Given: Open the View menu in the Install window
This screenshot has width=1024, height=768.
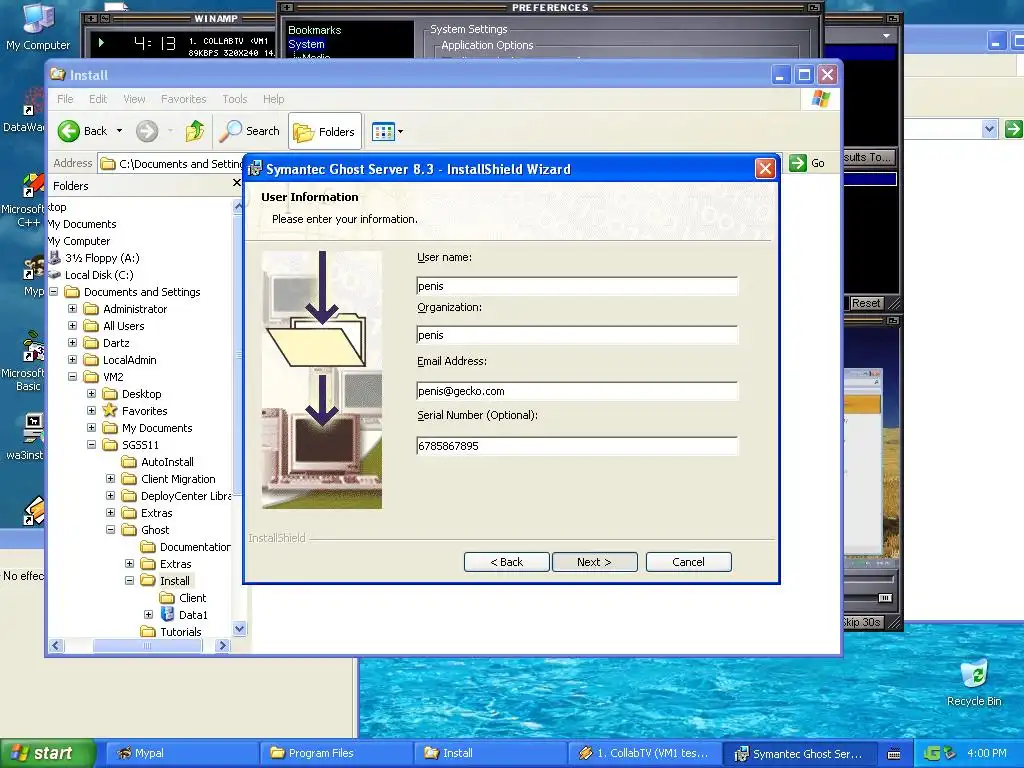Looking at the screenshot, I should [135, 99].
